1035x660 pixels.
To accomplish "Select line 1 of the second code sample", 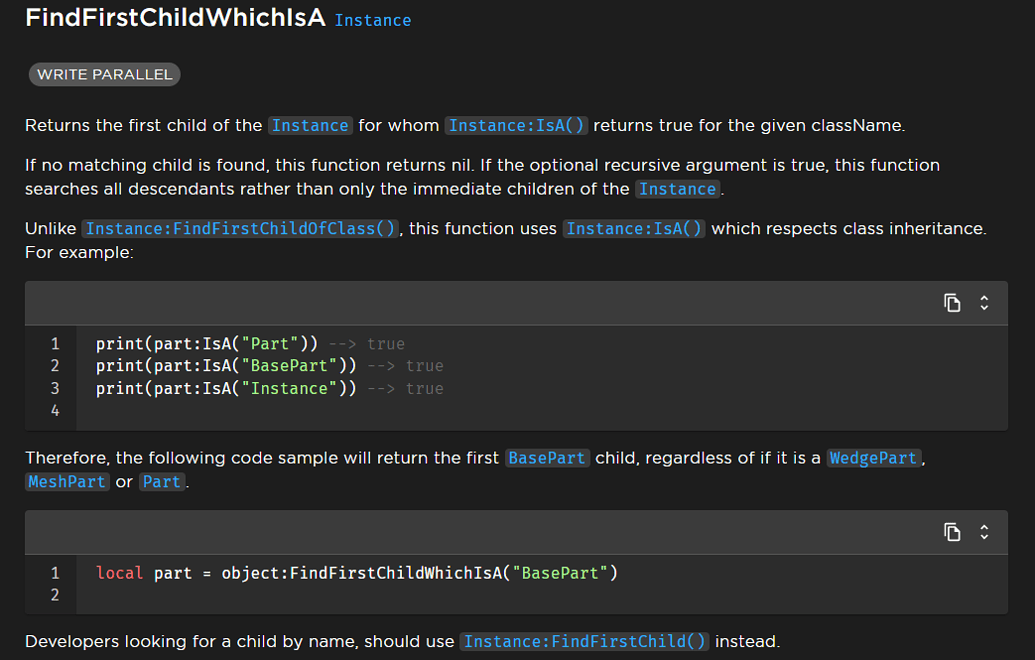I will tap(355, 573).
